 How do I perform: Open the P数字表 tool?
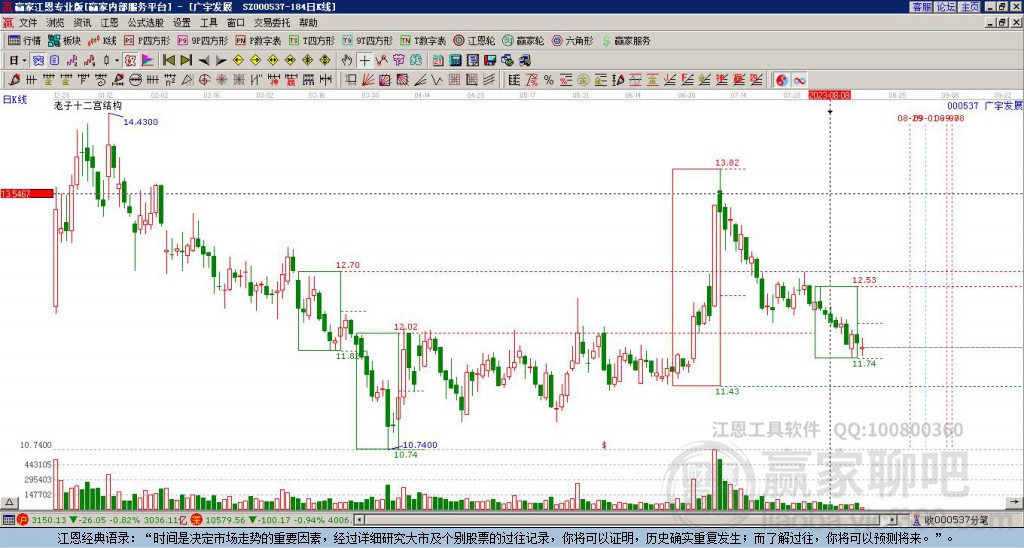pyautogui.click(x=258, y=40)
